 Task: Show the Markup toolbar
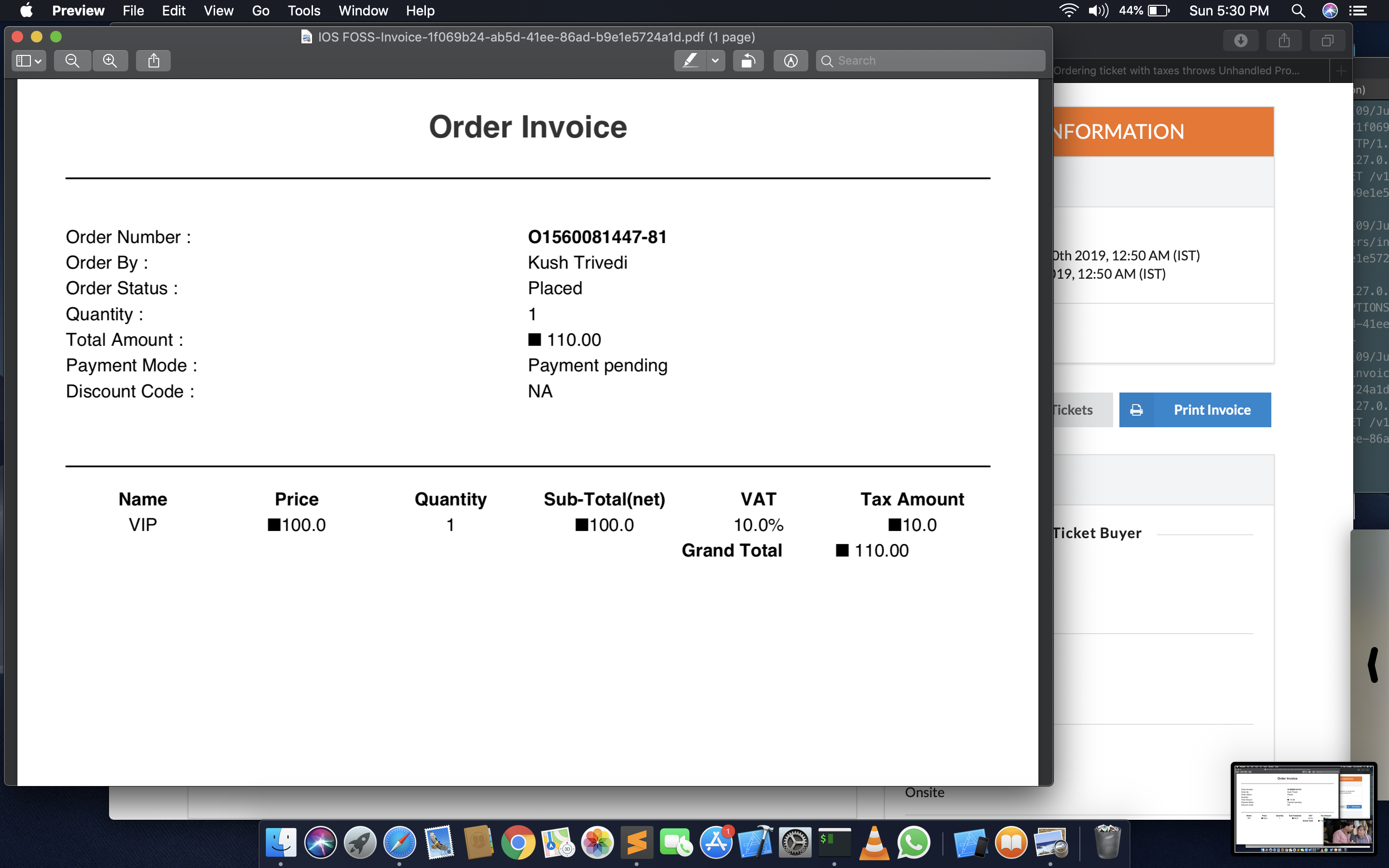(790, 61)
